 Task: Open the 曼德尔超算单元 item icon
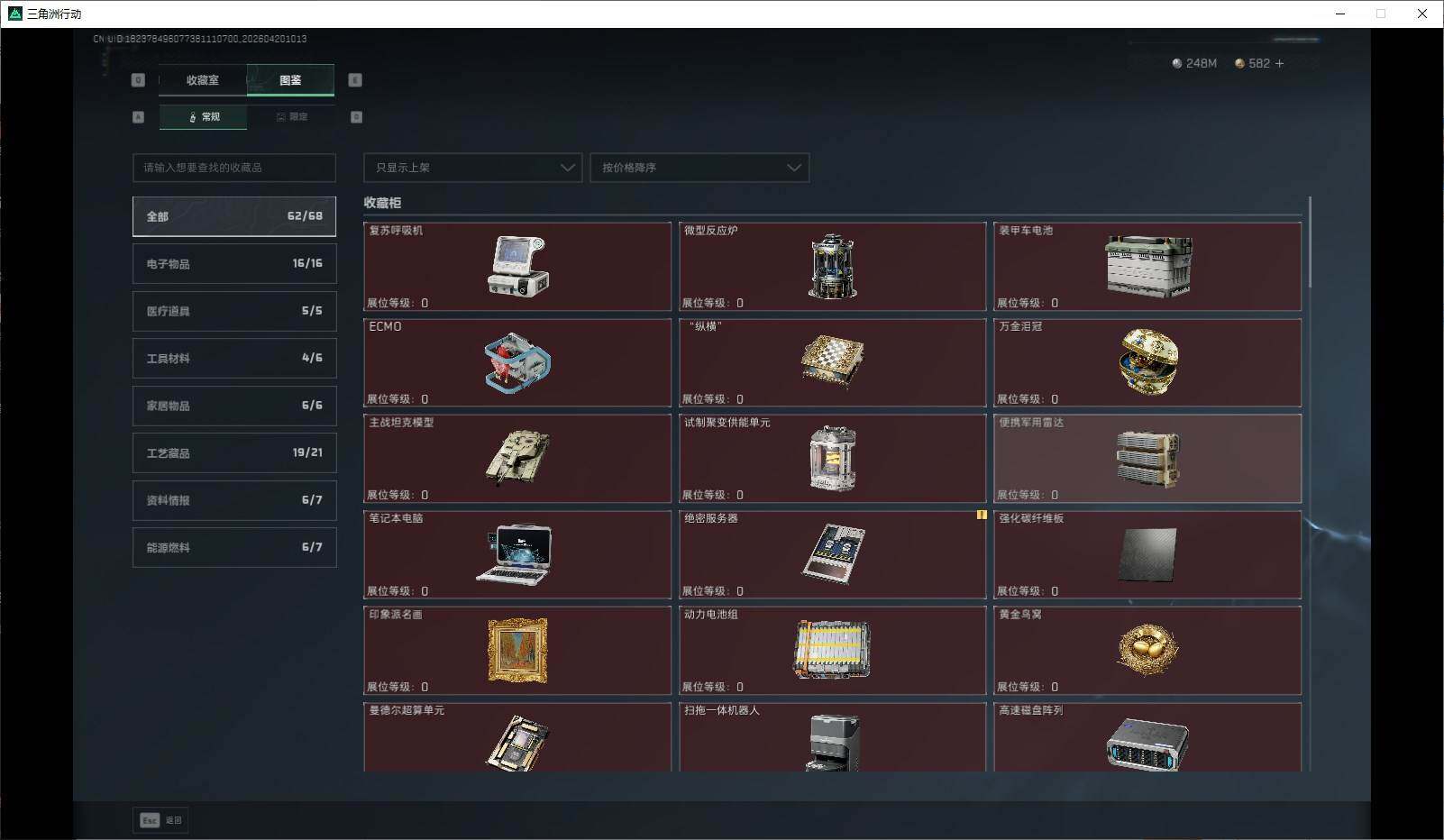518,742
